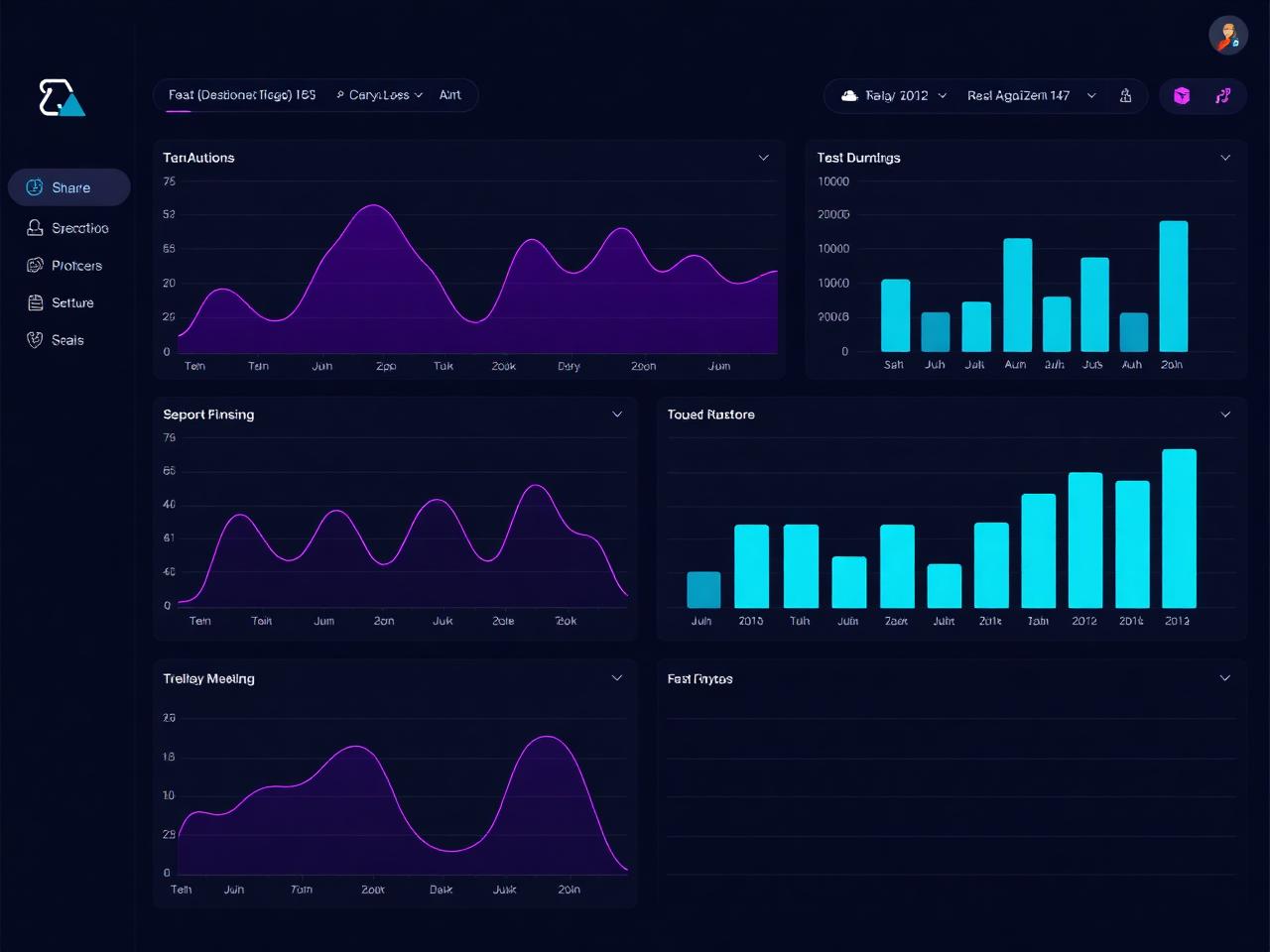
Task: Select the Feat (Destionat Tiege) 165 tab
Action: pos(242,95)
